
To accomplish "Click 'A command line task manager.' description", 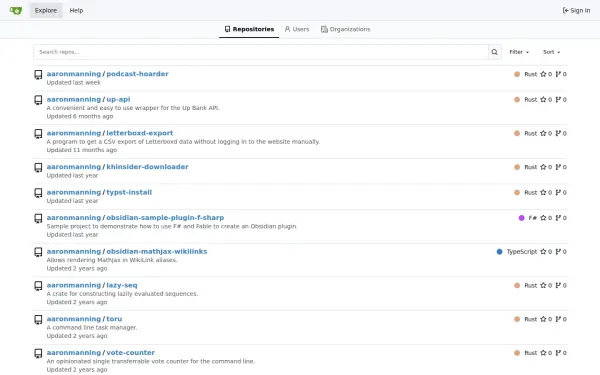I will click(x=92, y=328).
